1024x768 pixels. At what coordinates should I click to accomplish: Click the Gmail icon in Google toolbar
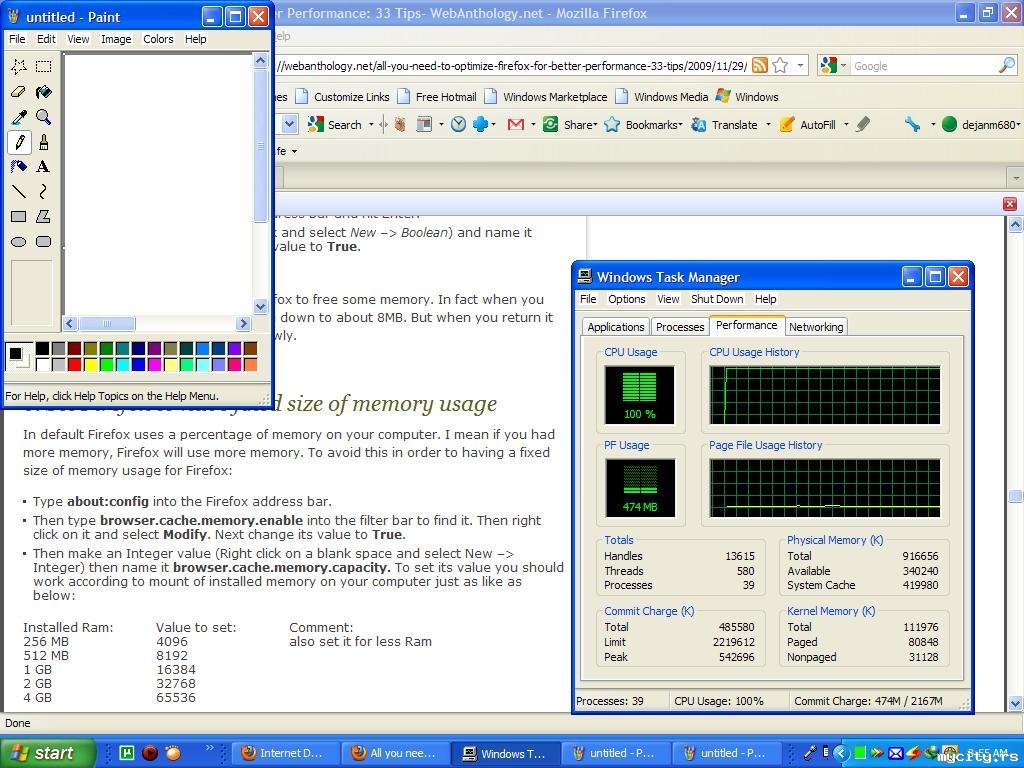point(516,125)
